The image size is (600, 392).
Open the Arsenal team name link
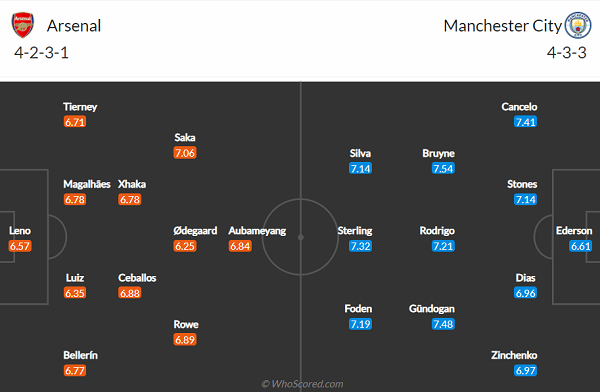pos(74,26)
